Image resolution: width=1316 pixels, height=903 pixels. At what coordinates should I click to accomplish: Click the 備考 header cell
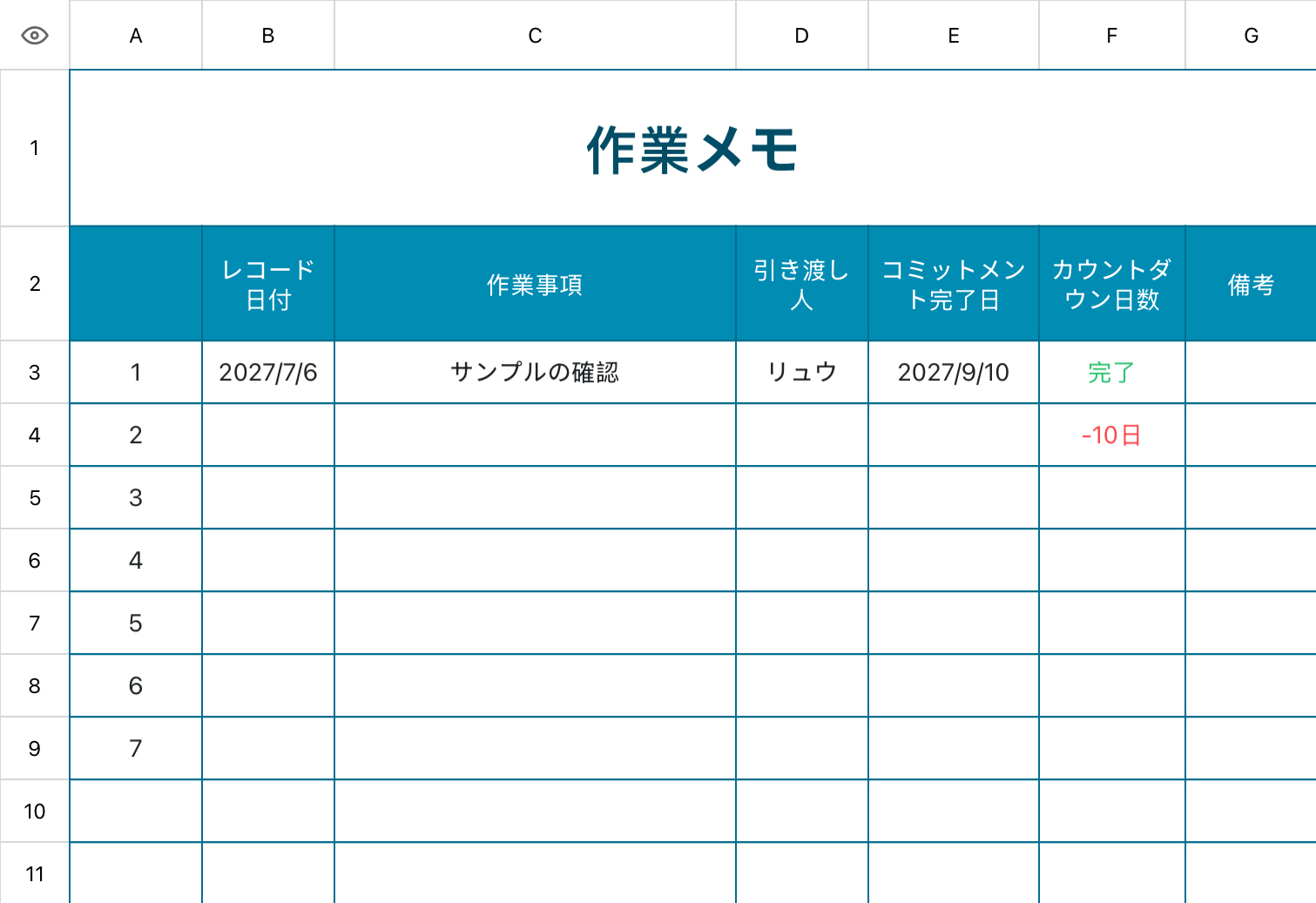click(1251, 284)
